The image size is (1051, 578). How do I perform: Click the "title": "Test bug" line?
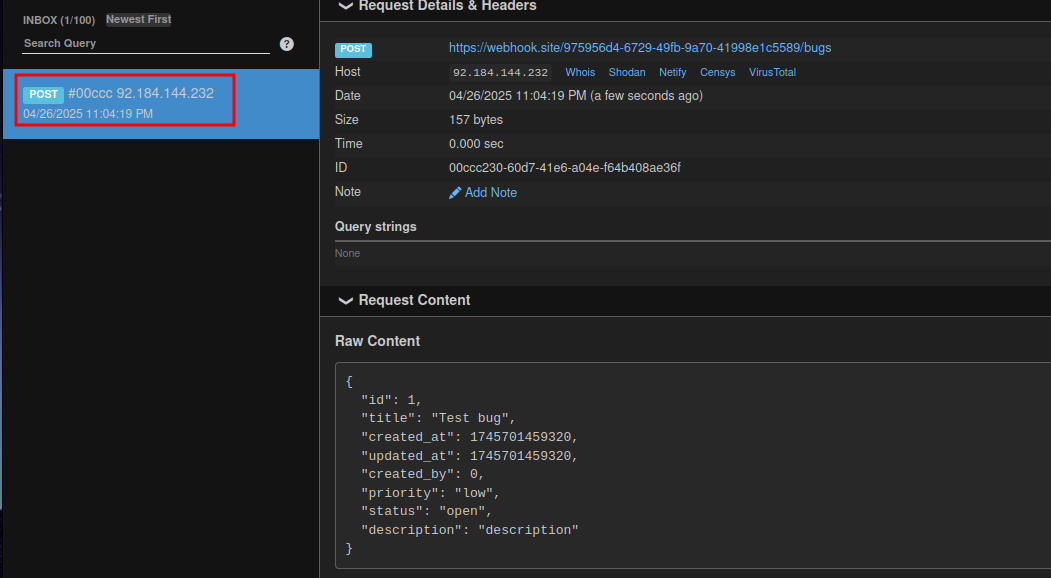438,418
